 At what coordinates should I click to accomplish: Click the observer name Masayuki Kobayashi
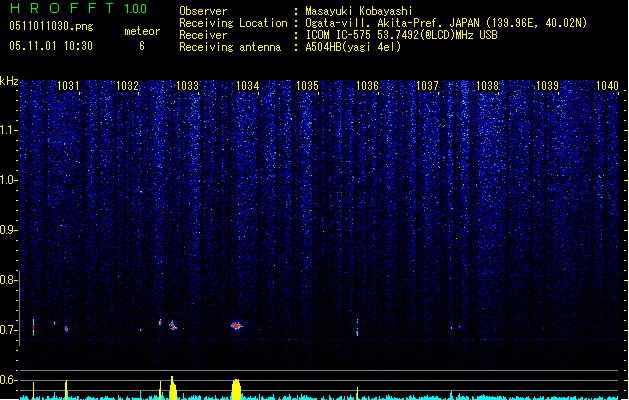point(358,11)
